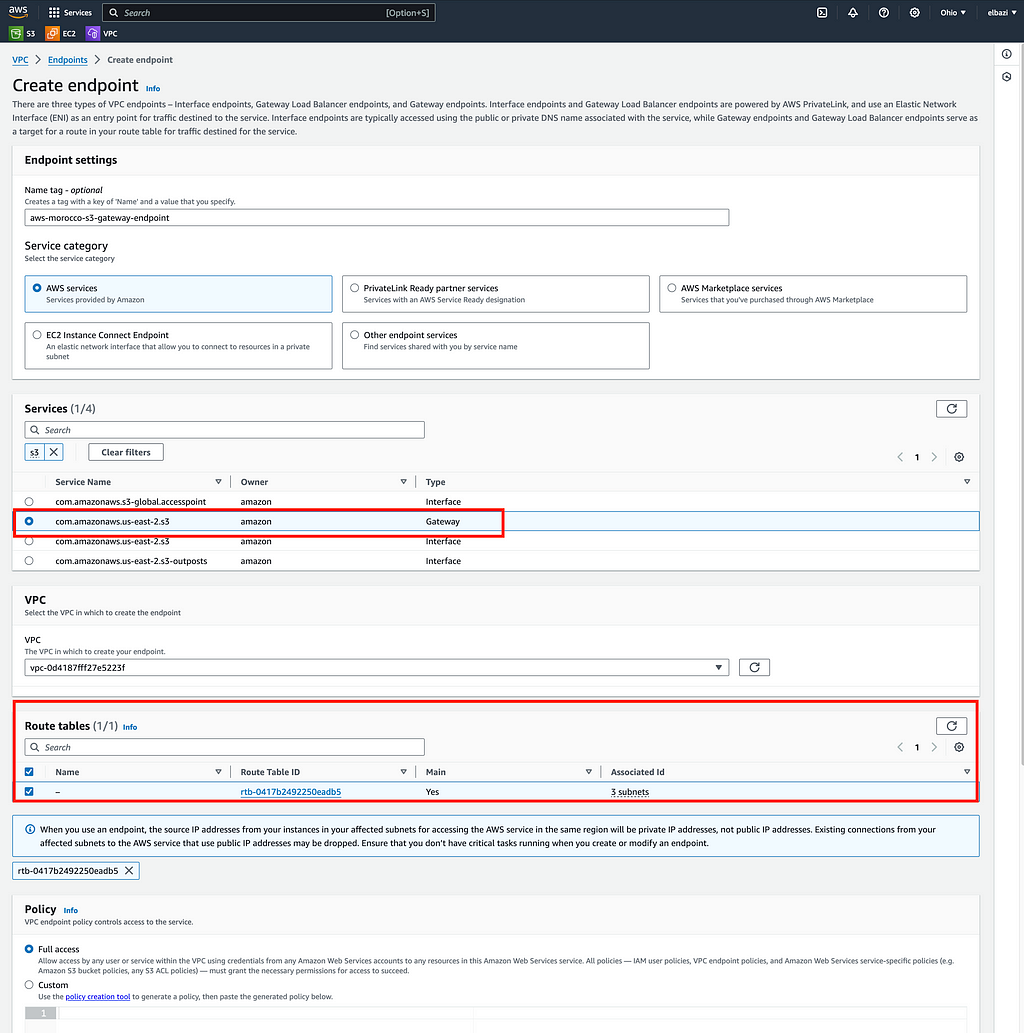The height and width of the screenshot is (1033, 1024).
Task: Sort Services by Service Name column
Action: 218,482
